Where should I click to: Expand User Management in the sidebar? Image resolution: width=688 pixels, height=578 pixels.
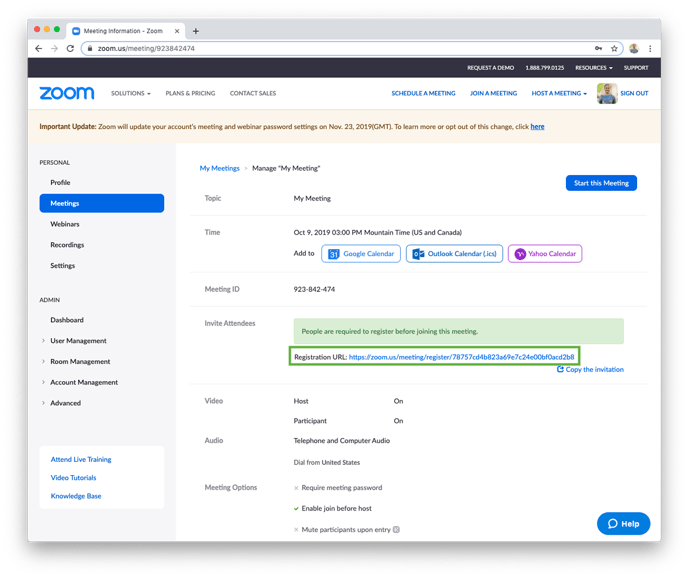tap(78, 341)
